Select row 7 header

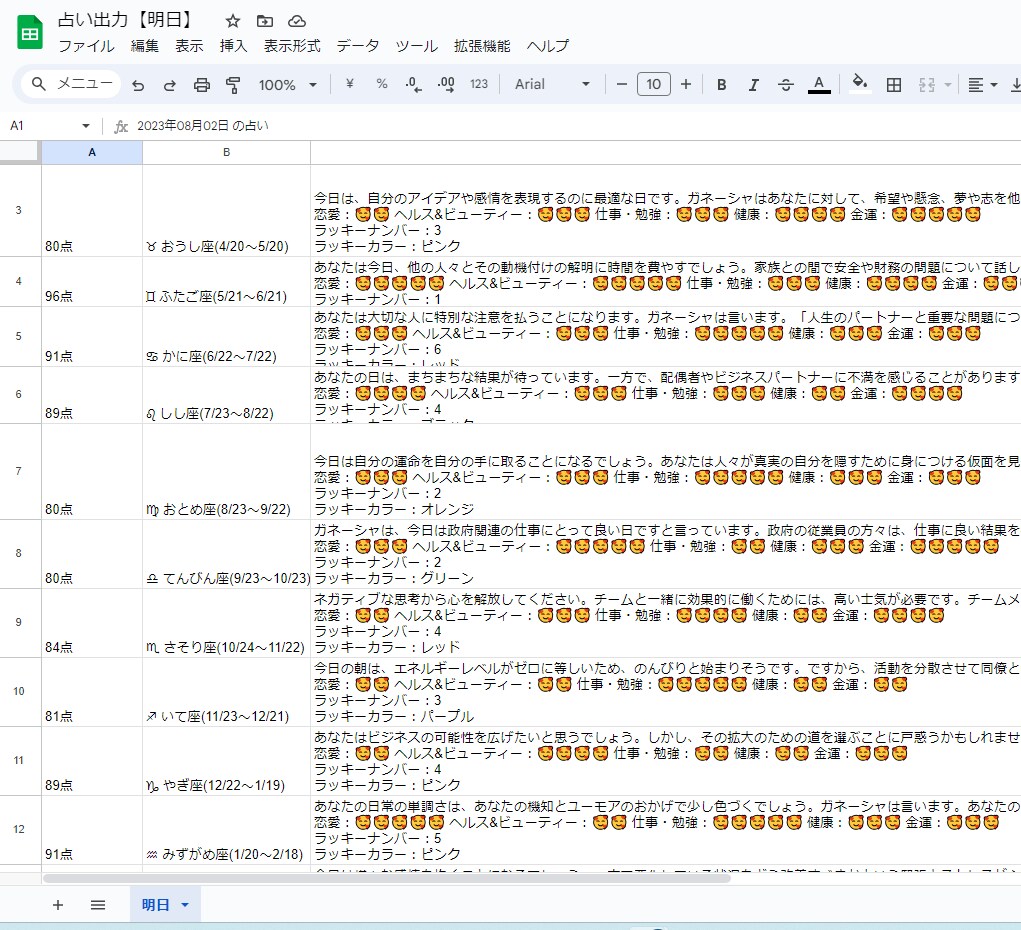click(x=19, y=472)
